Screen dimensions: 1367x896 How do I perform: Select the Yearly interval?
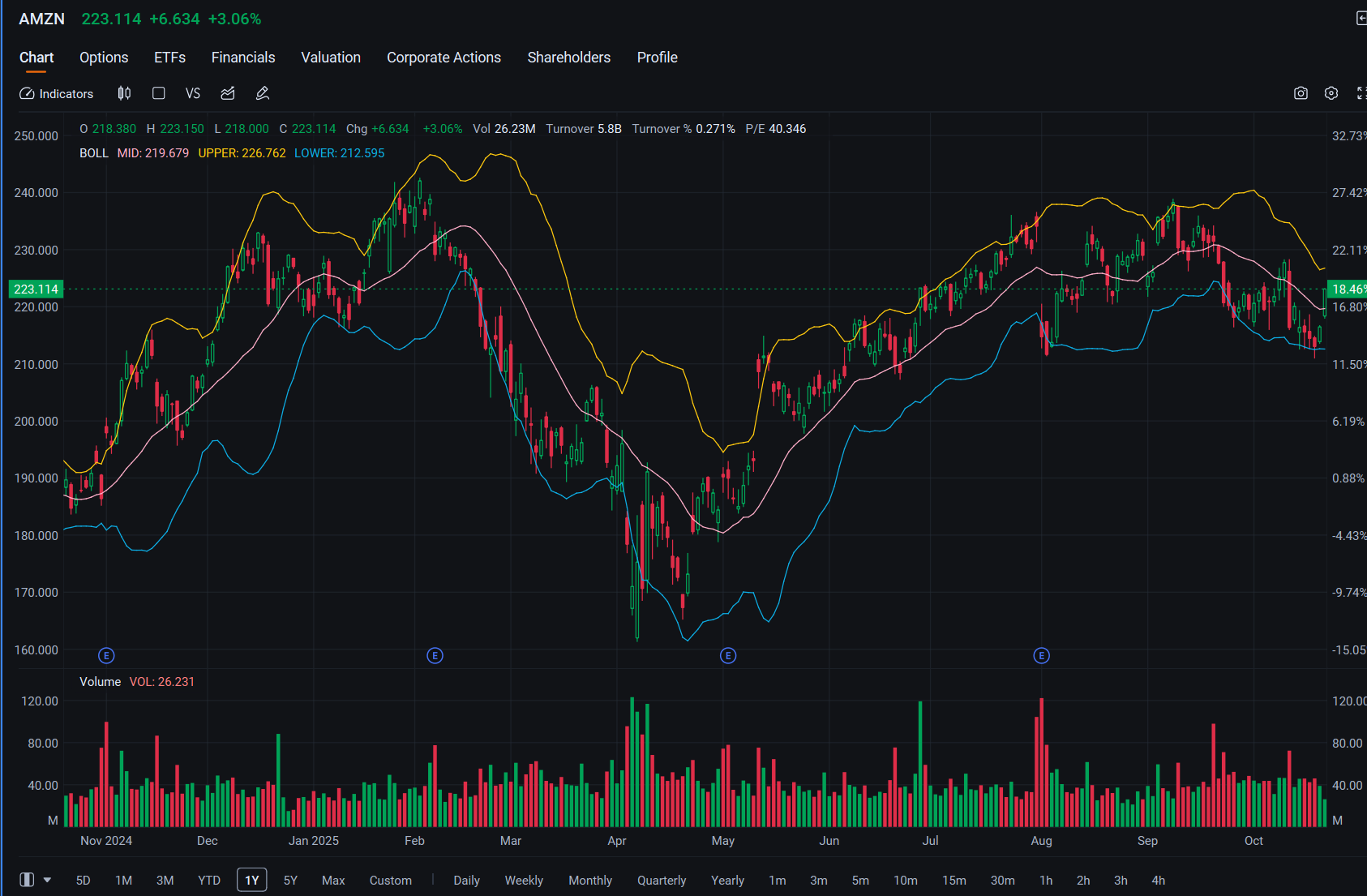pyautogui.click(x=727, y=881)
